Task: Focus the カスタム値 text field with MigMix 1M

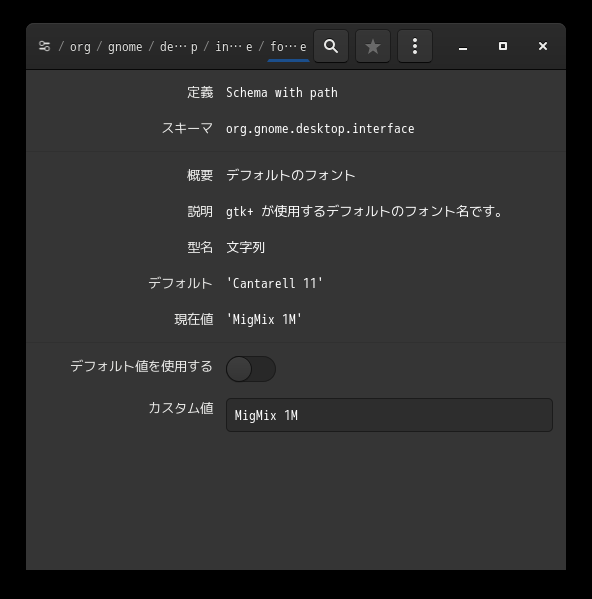Action: tap(389, 415)
